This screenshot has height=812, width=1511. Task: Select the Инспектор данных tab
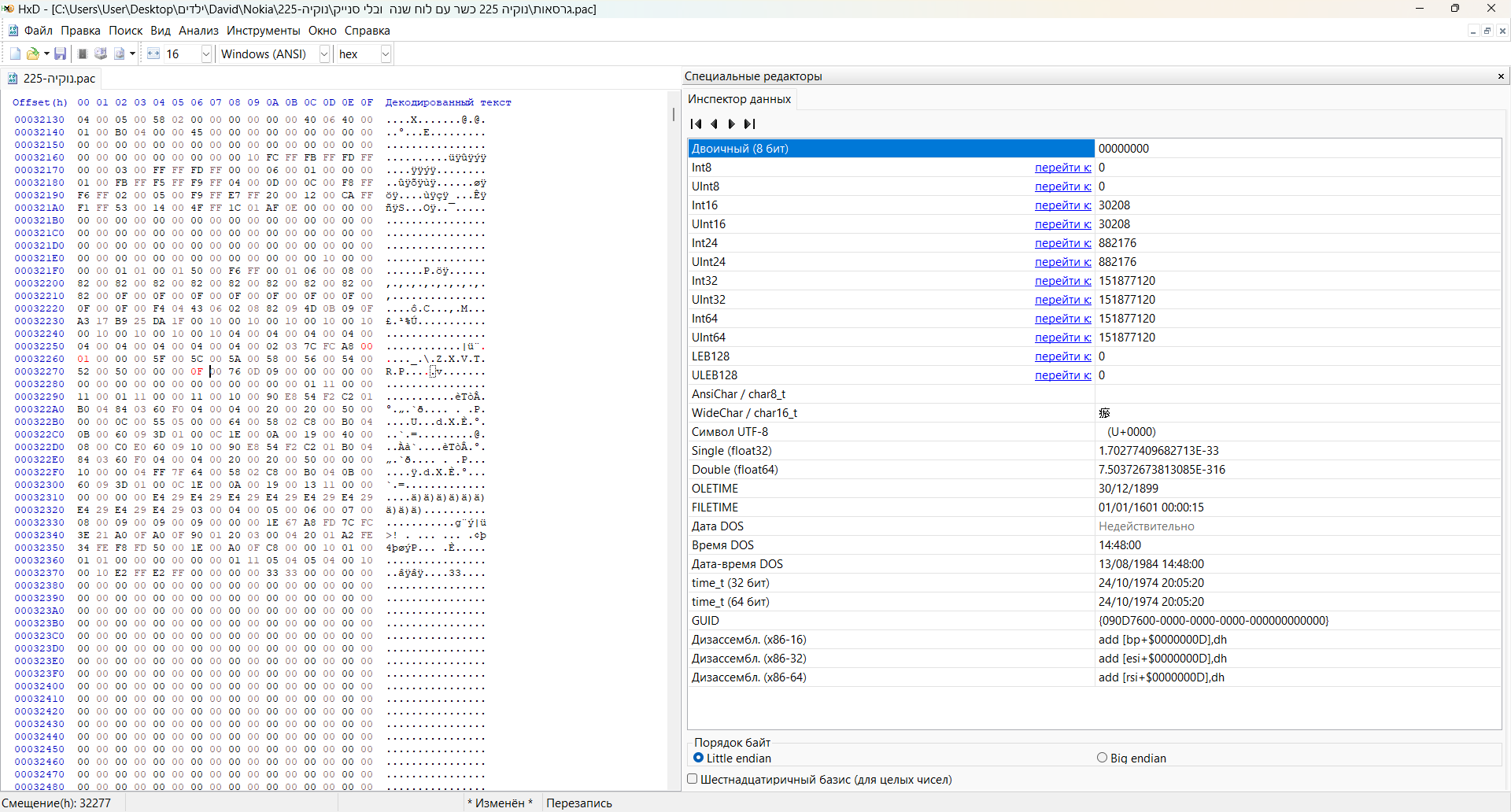740,99
